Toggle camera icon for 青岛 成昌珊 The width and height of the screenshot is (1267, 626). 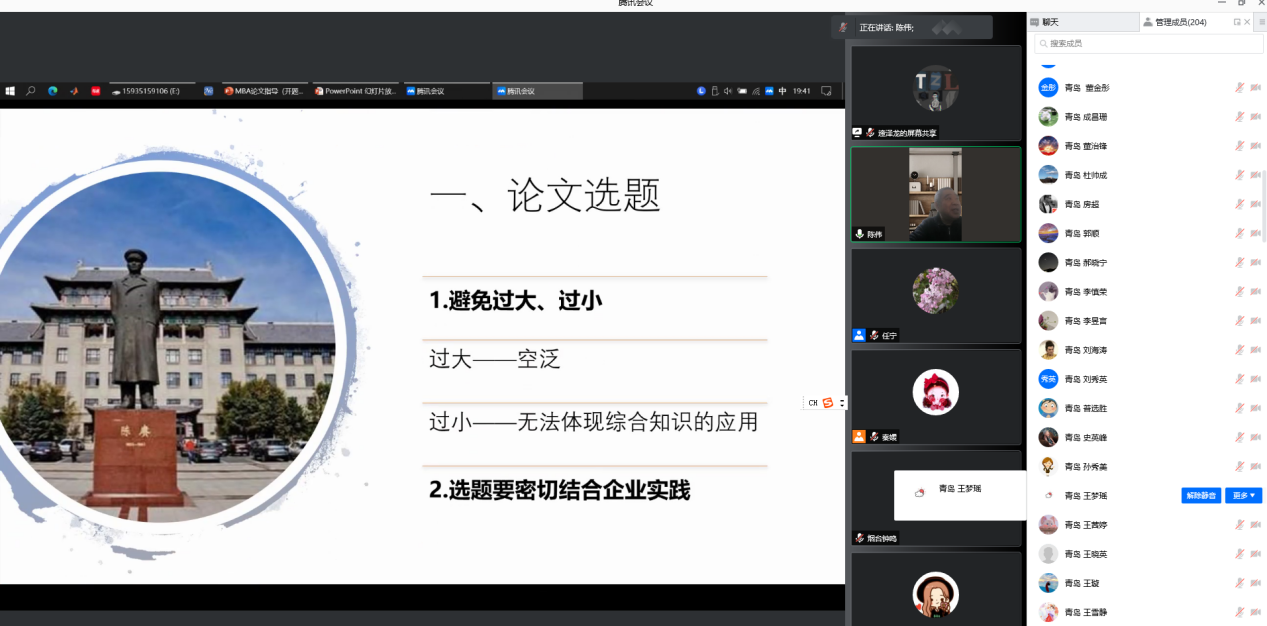[x=1255, y=117]
